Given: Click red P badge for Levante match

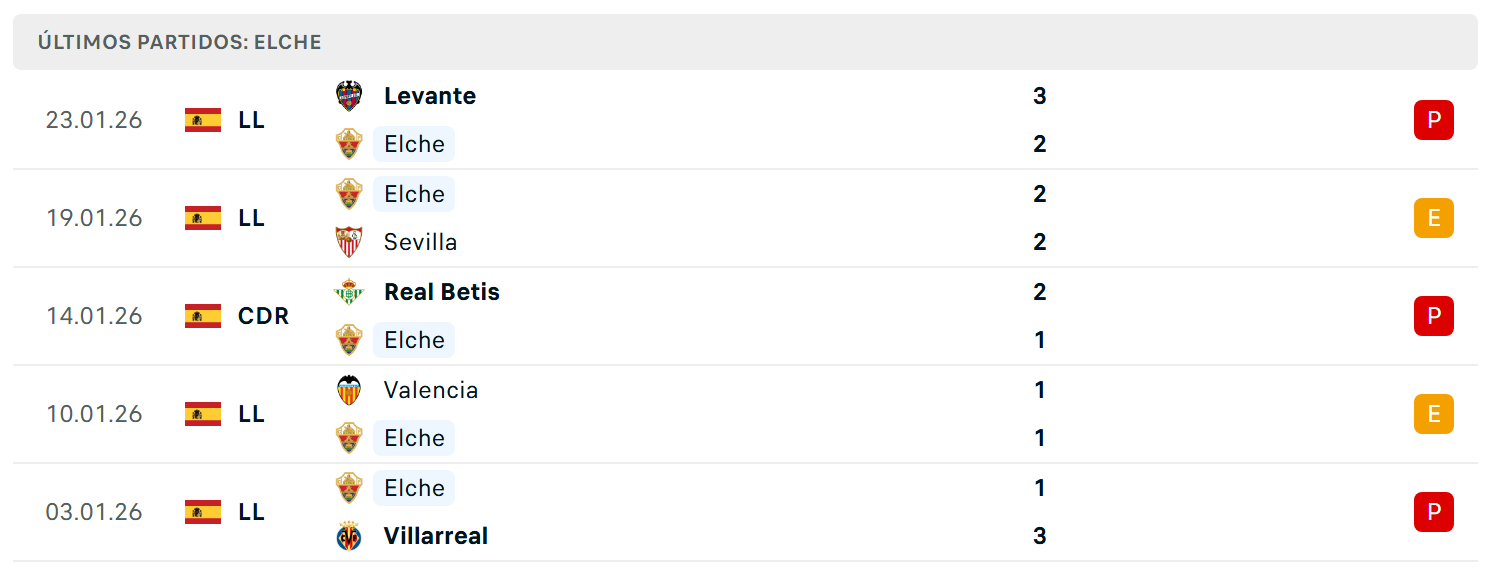Looking at the screenshot, I should coord(1433,120).
